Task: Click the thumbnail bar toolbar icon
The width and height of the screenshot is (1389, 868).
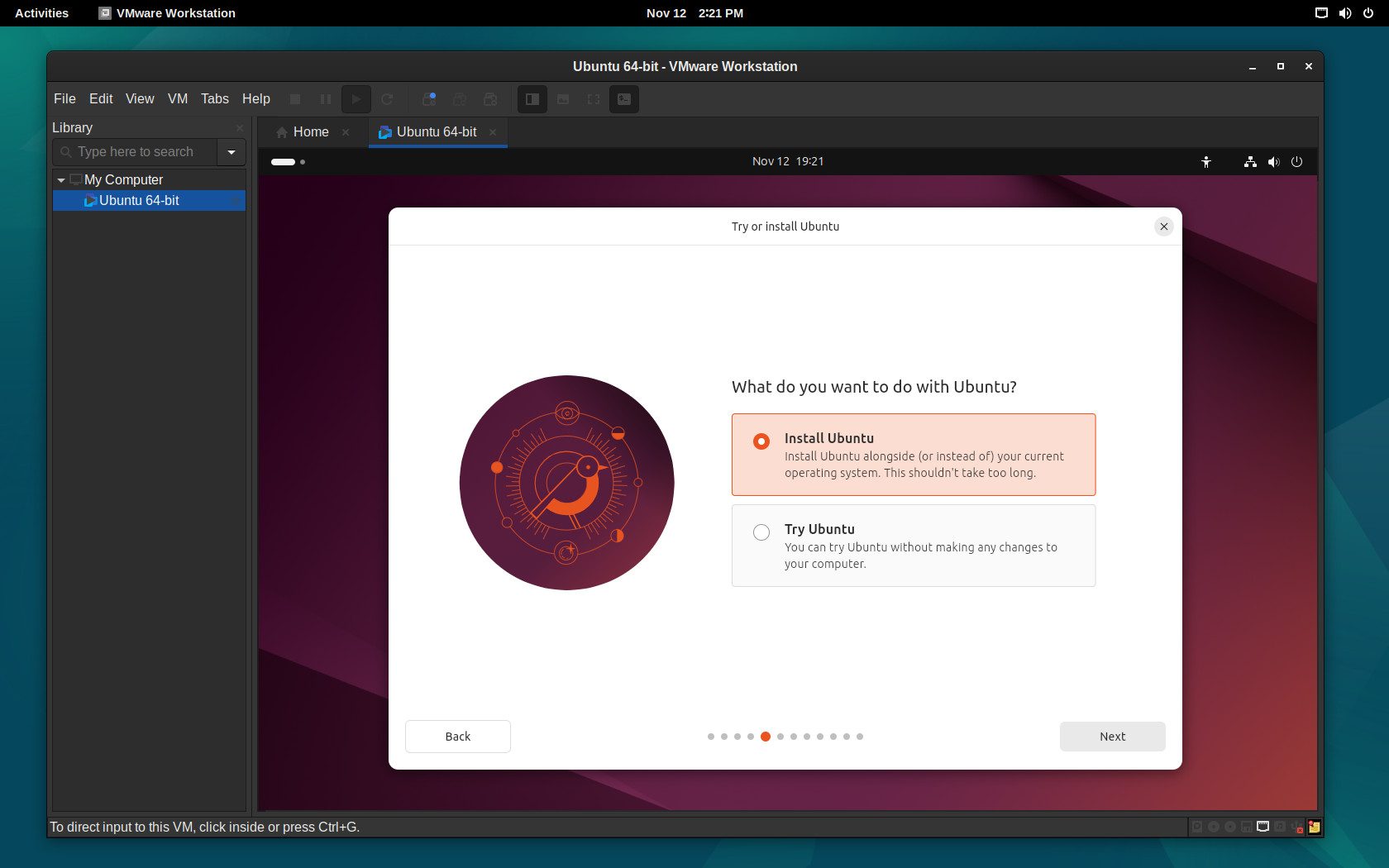Action: click(563, 99)
